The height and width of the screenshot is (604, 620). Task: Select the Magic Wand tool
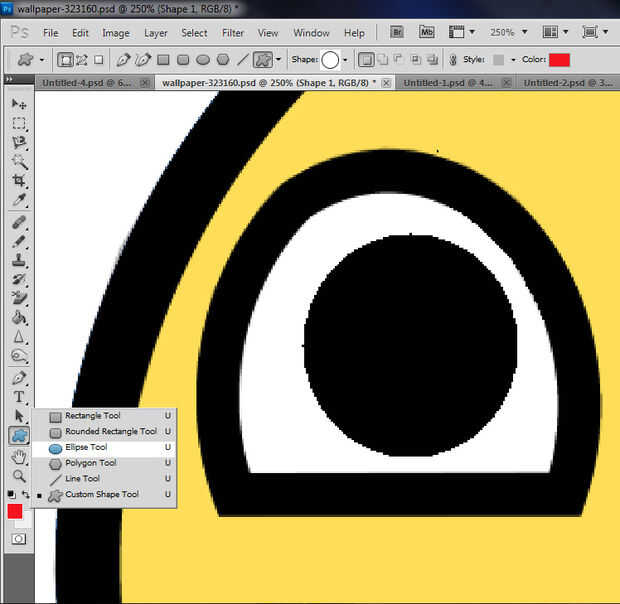[x=19, y=162]
